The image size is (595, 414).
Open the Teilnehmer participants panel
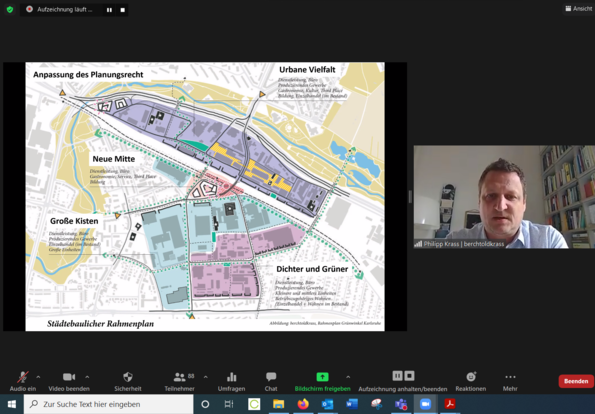tap(179, 381)
